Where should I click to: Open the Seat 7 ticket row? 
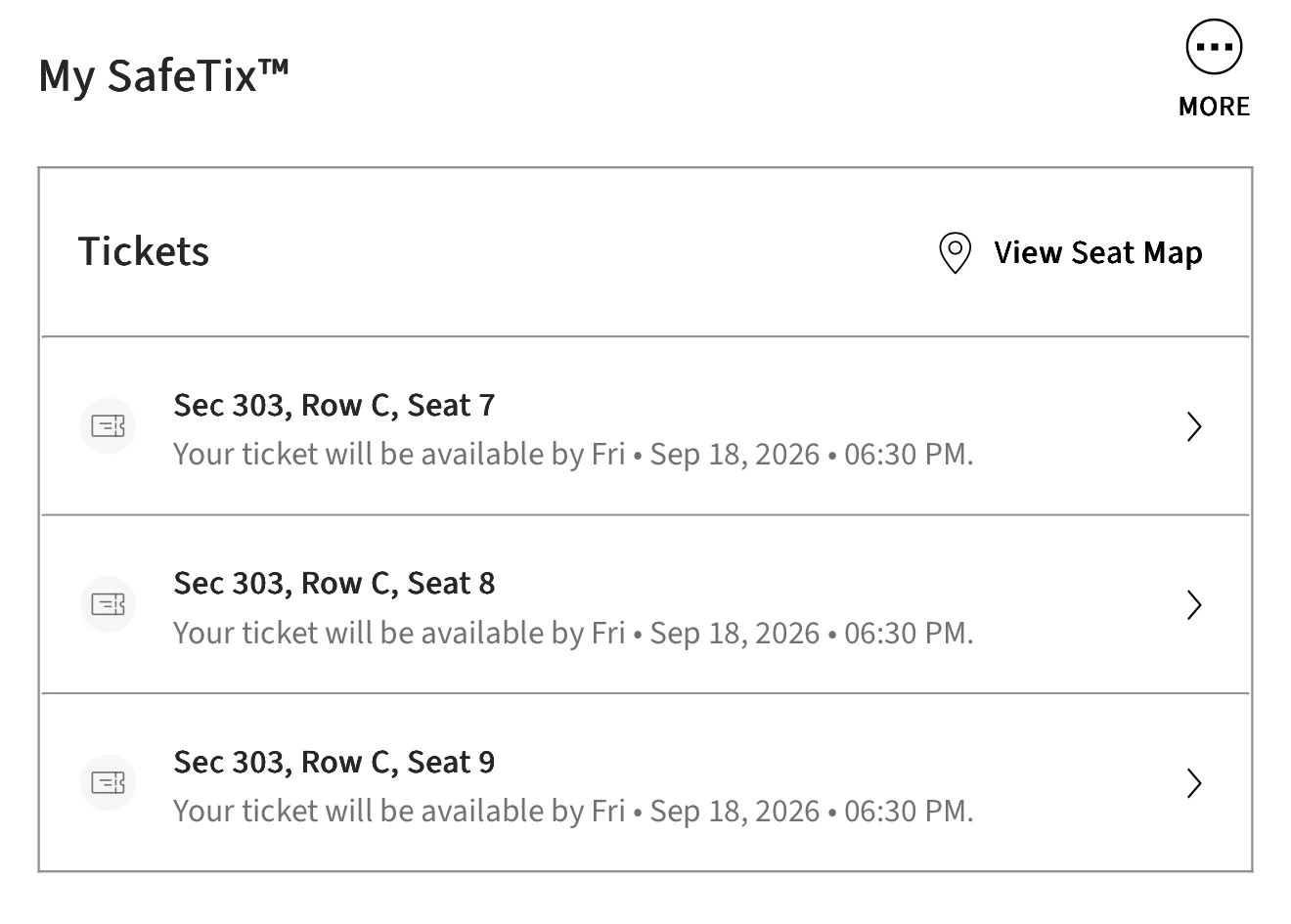click(x=645, y=426)
